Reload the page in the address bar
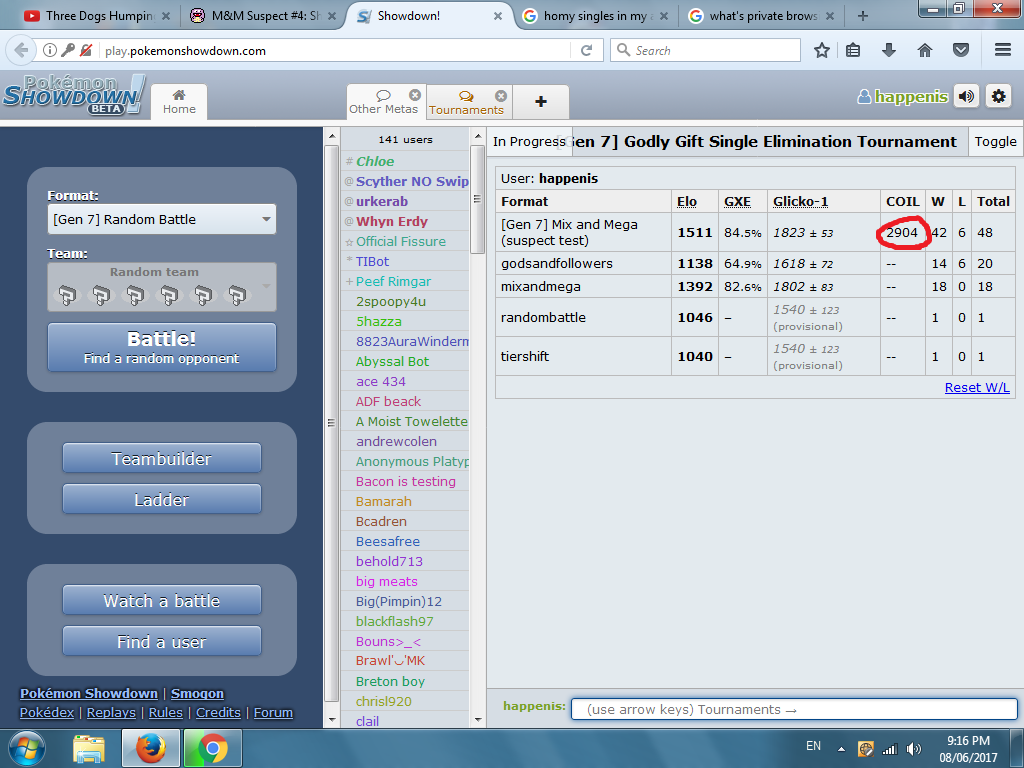The width and height of the screenshot is (1024, 768). coord(587,50)
